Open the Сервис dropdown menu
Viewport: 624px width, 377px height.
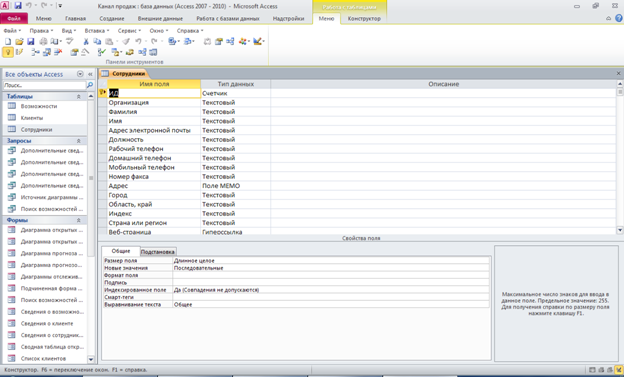(x=129, y=30)
